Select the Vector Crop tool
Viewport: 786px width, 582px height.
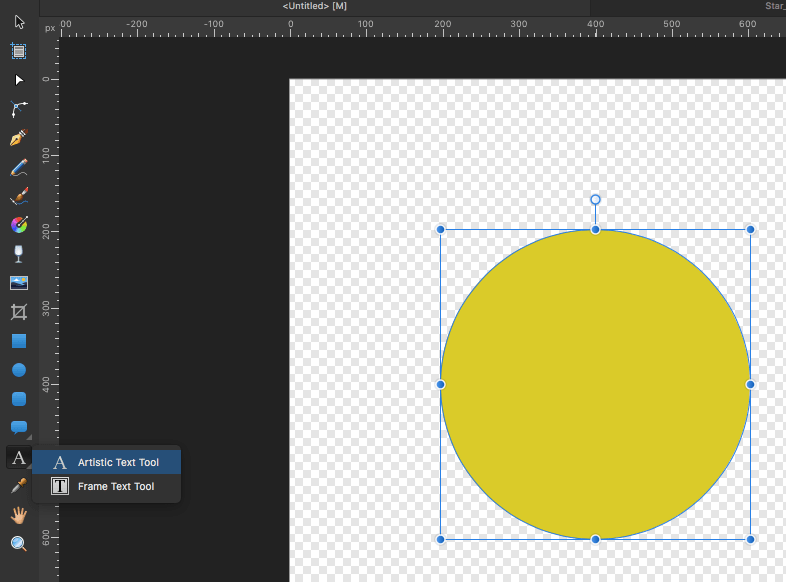(x=19, y=312)
